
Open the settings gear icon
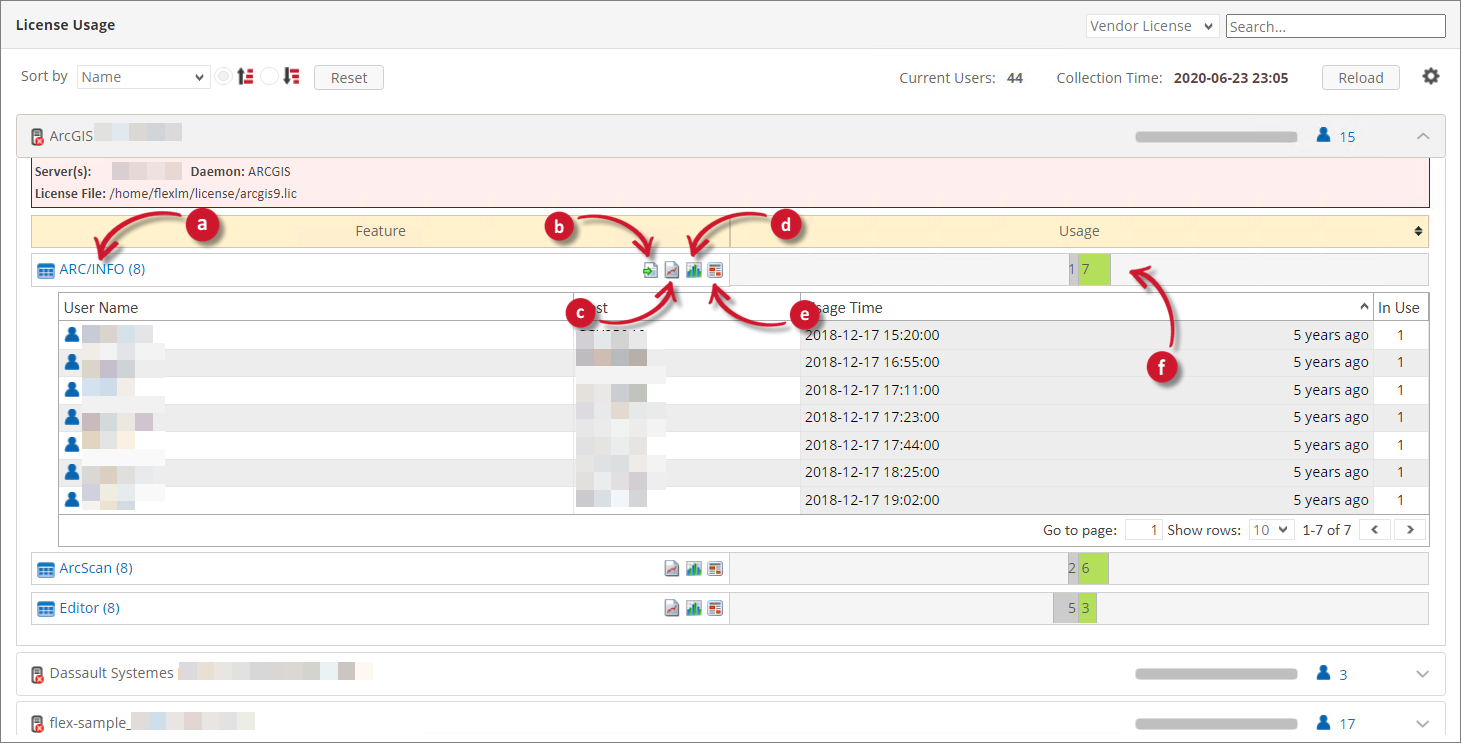click(1431, 77)
